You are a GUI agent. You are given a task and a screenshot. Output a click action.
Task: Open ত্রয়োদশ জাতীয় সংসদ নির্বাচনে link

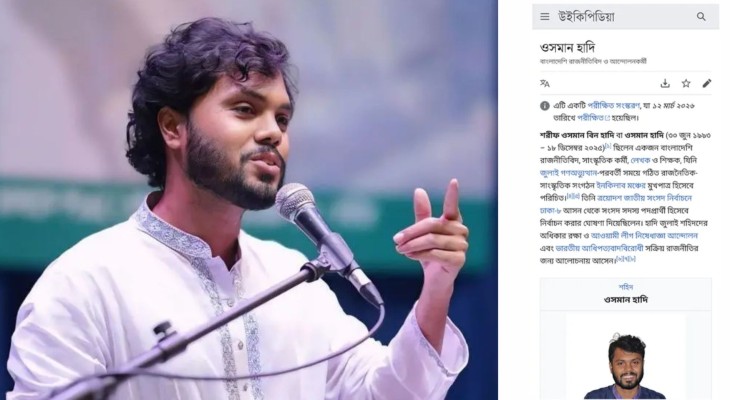(644, 198)
